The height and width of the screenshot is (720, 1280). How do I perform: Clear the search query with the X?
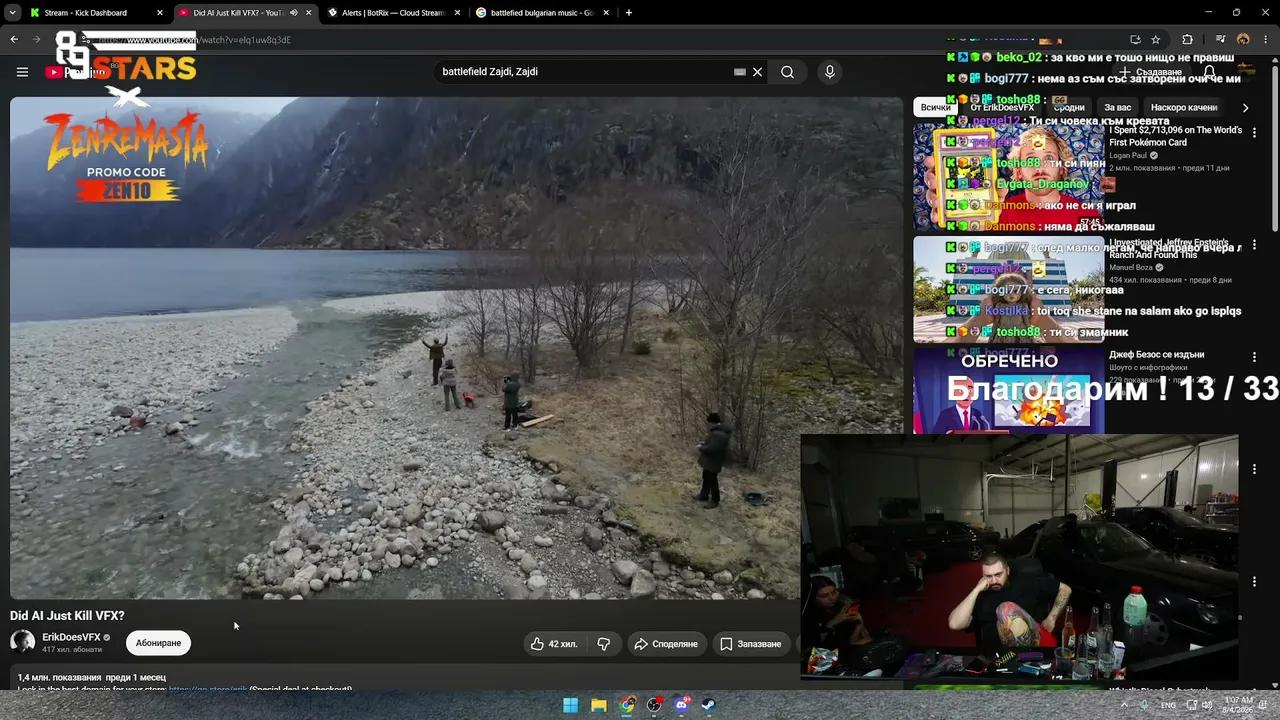757,72
